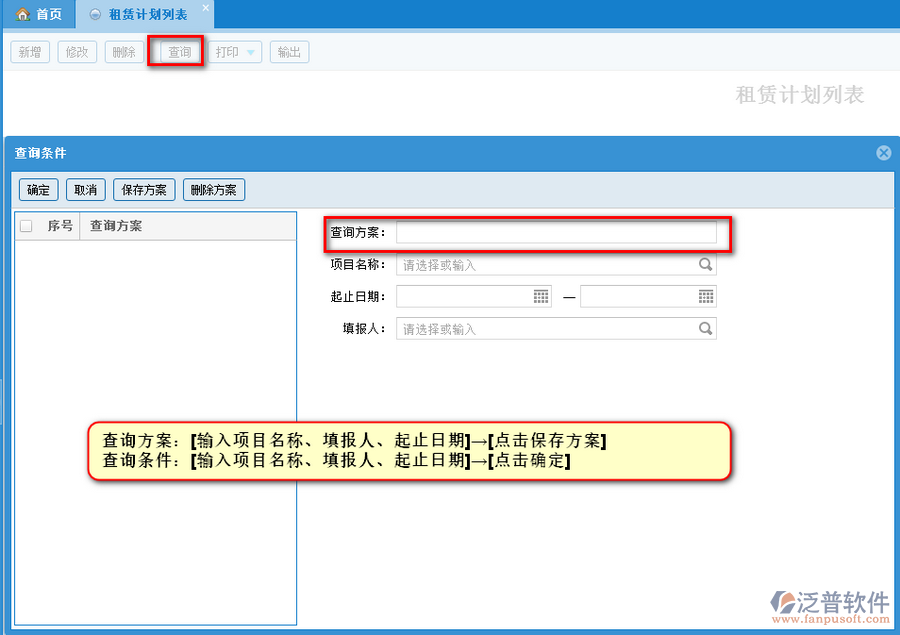The height and width of the screenshot is (635, 900).
Task: Close the 租赁计划列表 tab
Action: coord(205,7)
